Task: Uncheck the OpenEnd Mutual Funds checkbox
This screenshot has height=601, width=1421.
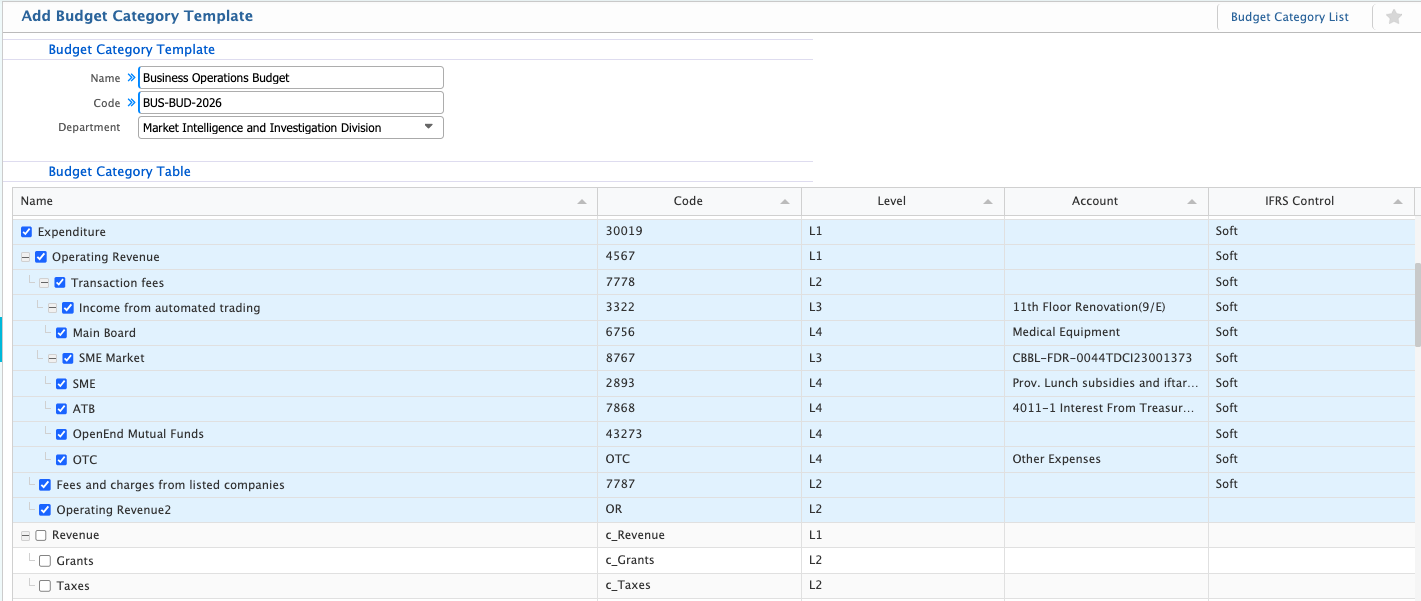Action: (62, 434)
